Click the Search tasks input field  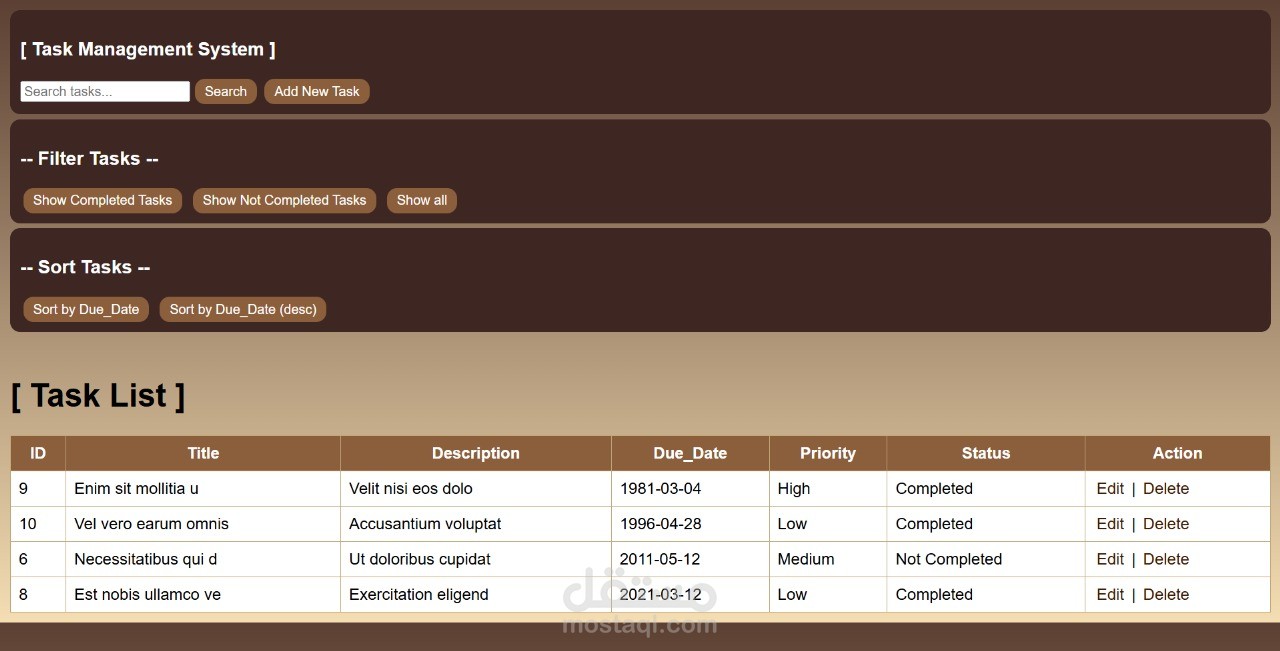point(105,91)
